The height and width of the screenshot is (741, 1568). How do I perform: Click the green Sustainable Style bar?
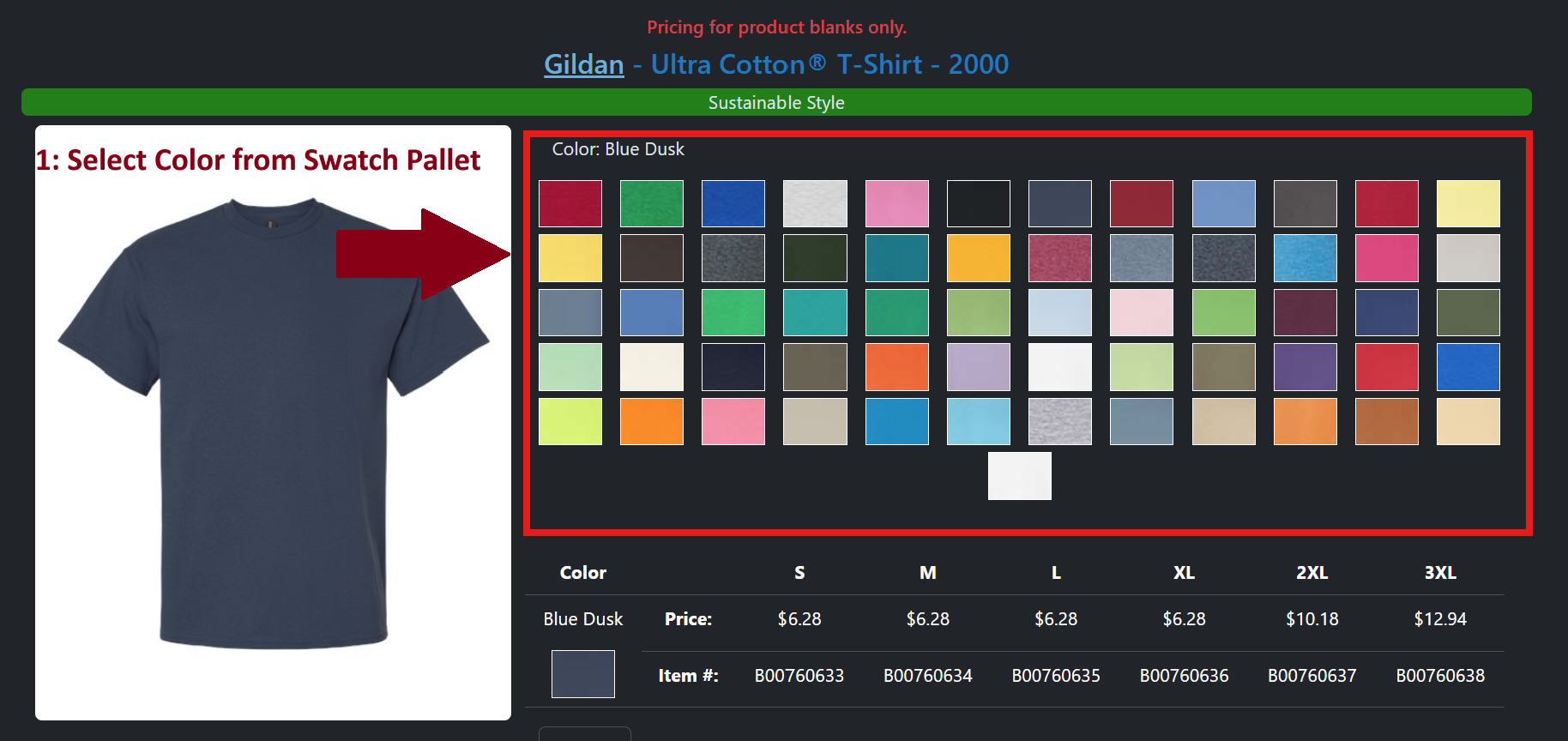(x=776, y=102)
